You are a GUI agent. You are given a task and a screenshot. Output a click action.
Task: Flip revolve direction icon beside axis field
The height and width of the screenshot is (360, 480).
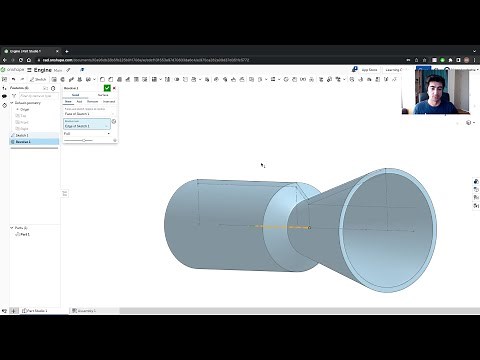click(114, 122)
